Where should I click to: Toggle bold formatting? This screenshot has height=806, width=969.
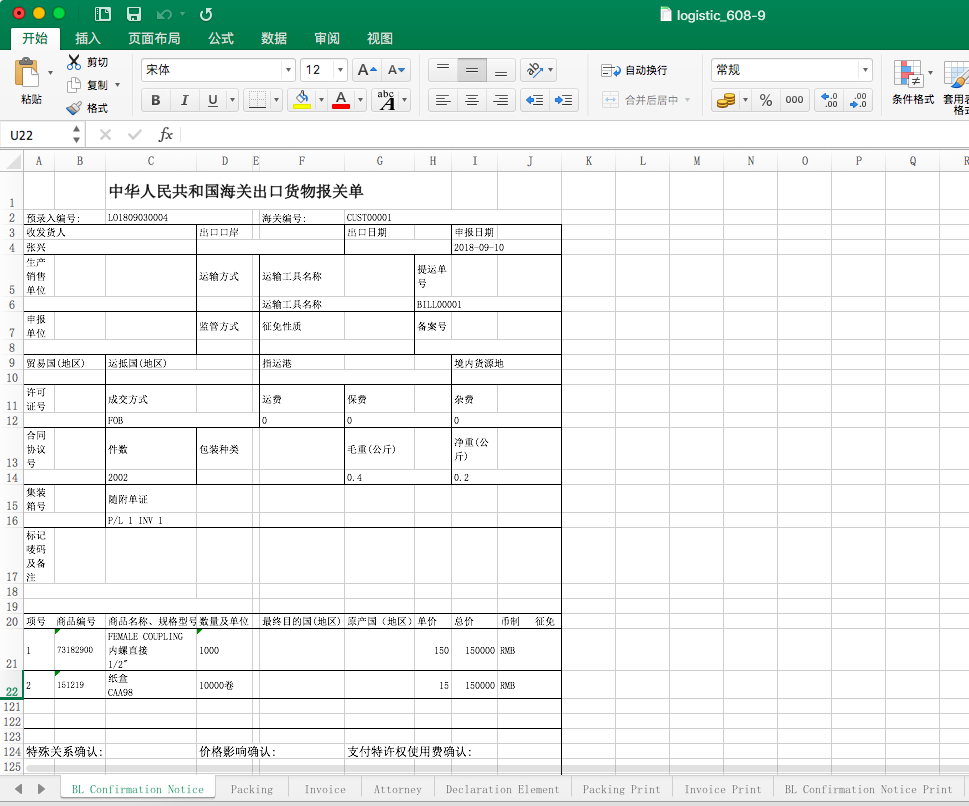pyautogui.click(x=155, y=100)
